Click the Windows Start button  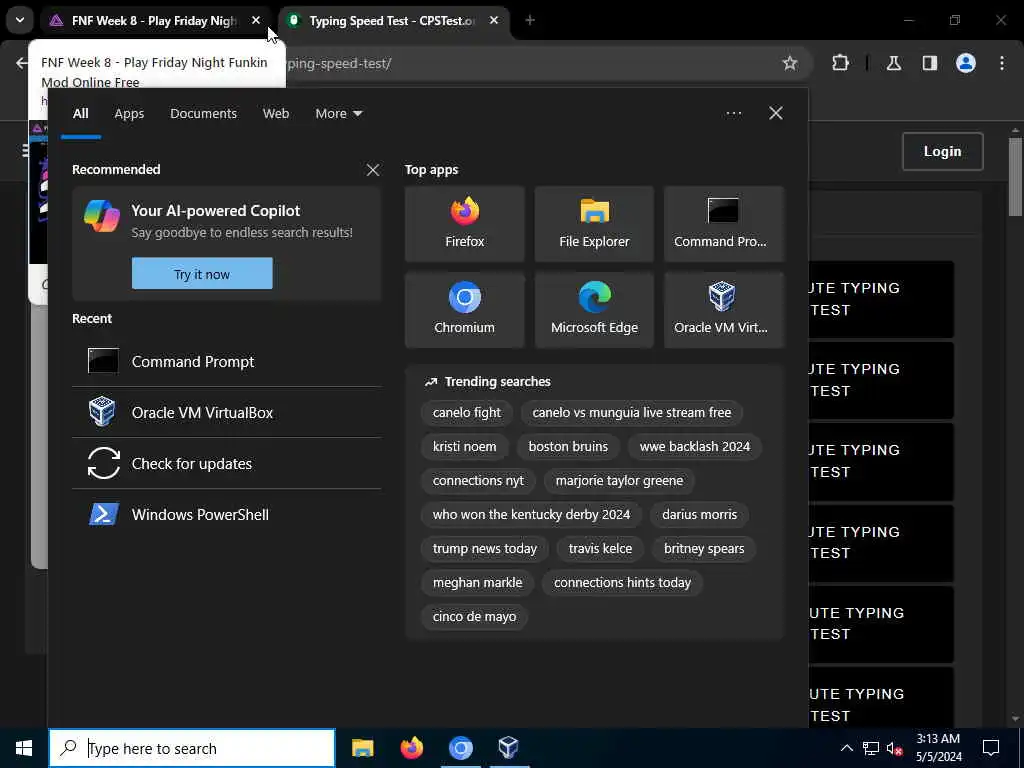(x=24, y=748)
